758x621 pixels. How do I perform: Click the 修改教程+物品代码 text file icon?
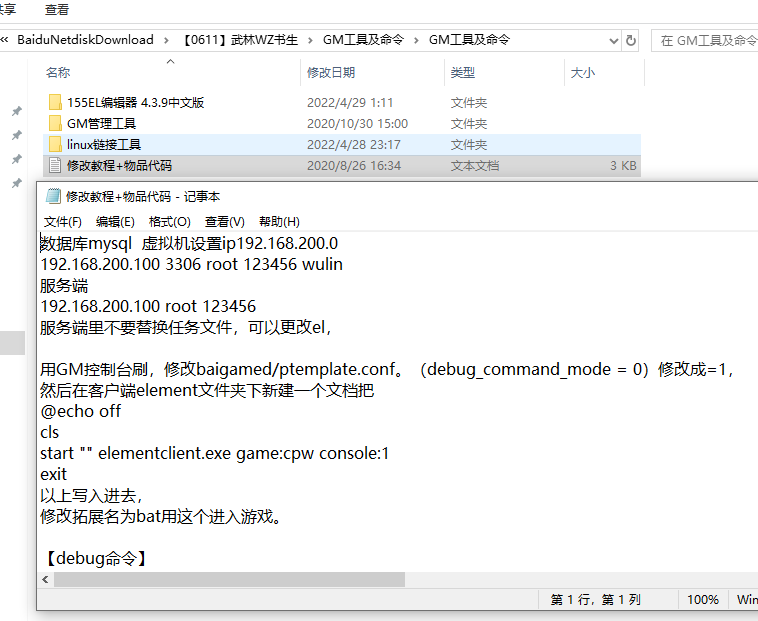pos(55,165)
